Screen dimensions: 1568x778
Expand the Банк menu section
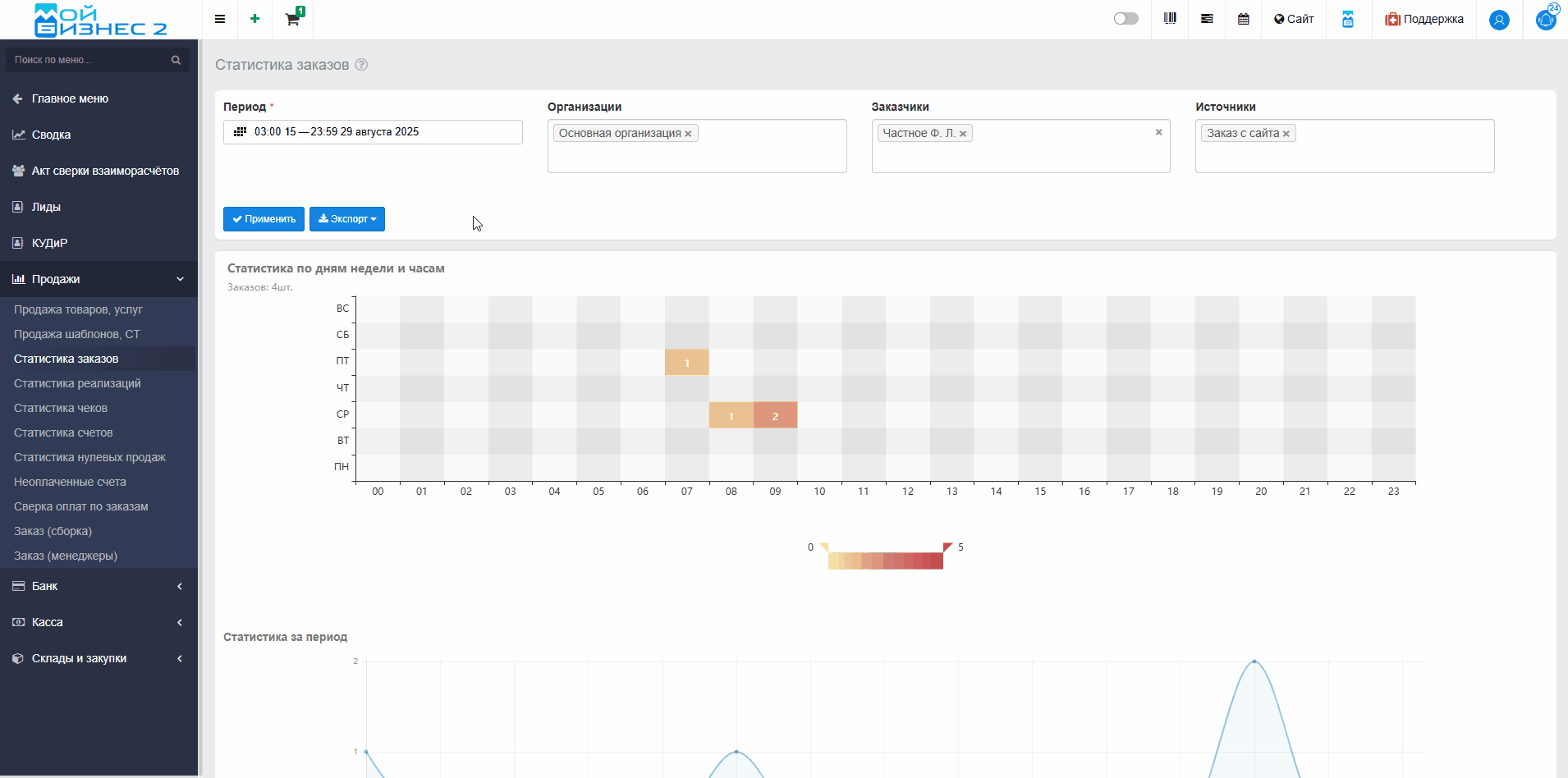tap(99, 586)
